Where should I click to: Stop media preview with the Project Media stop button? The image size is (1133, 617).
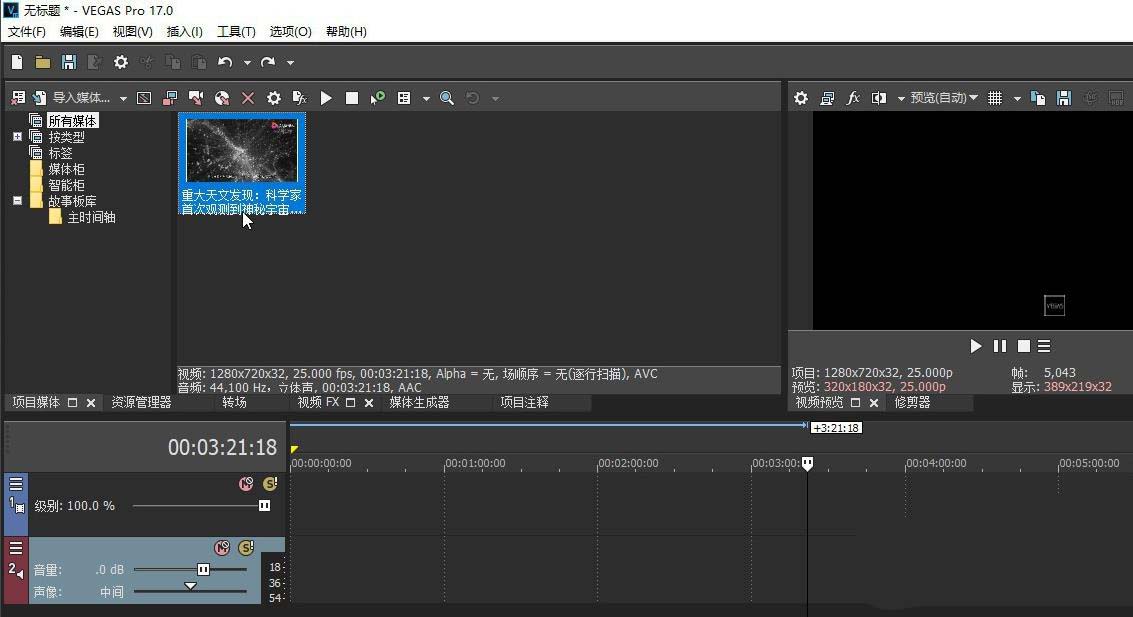352,98
